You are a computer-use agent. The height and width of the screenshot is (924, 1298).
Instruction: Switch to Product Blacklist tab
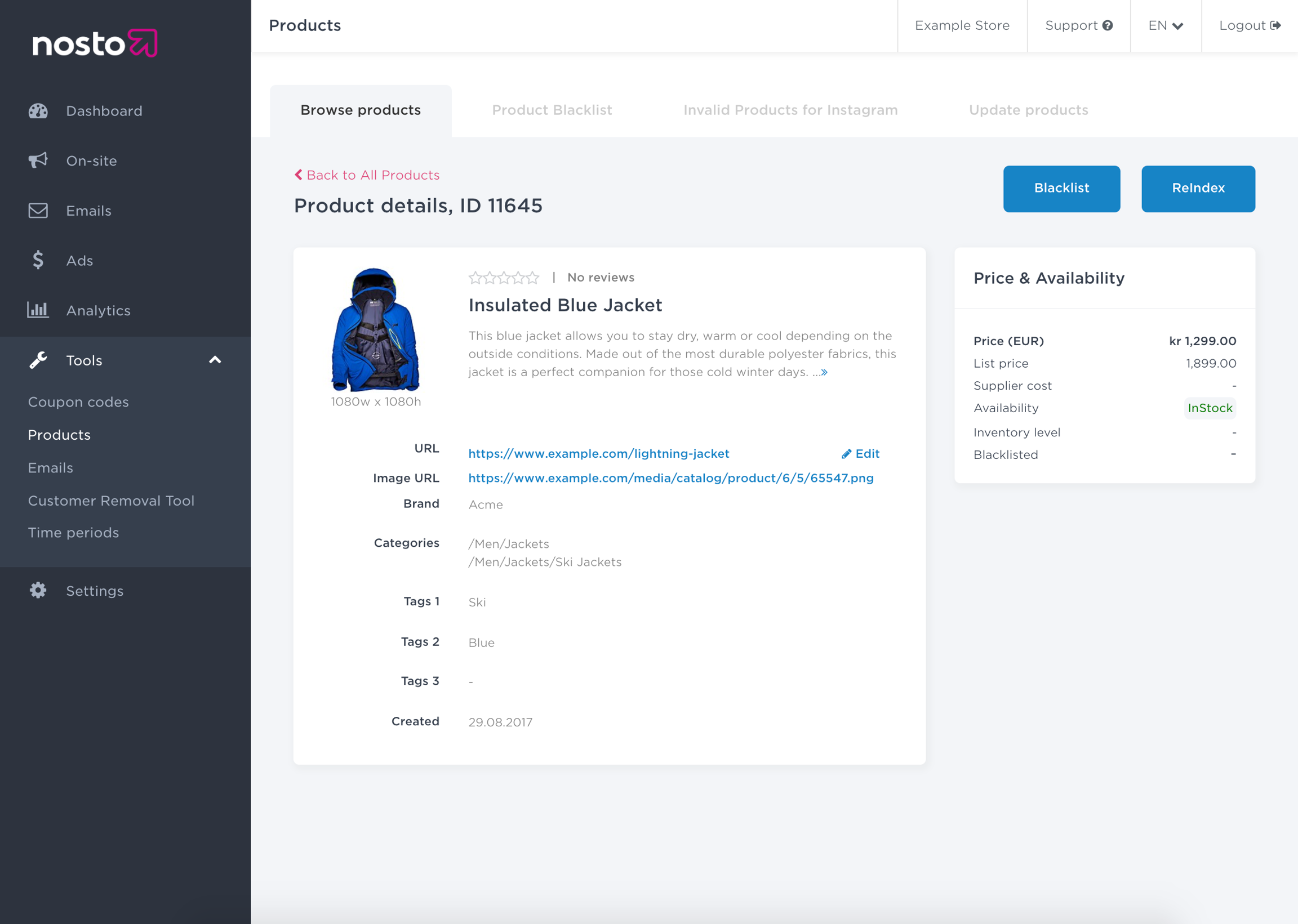click(x=552, y=110)
